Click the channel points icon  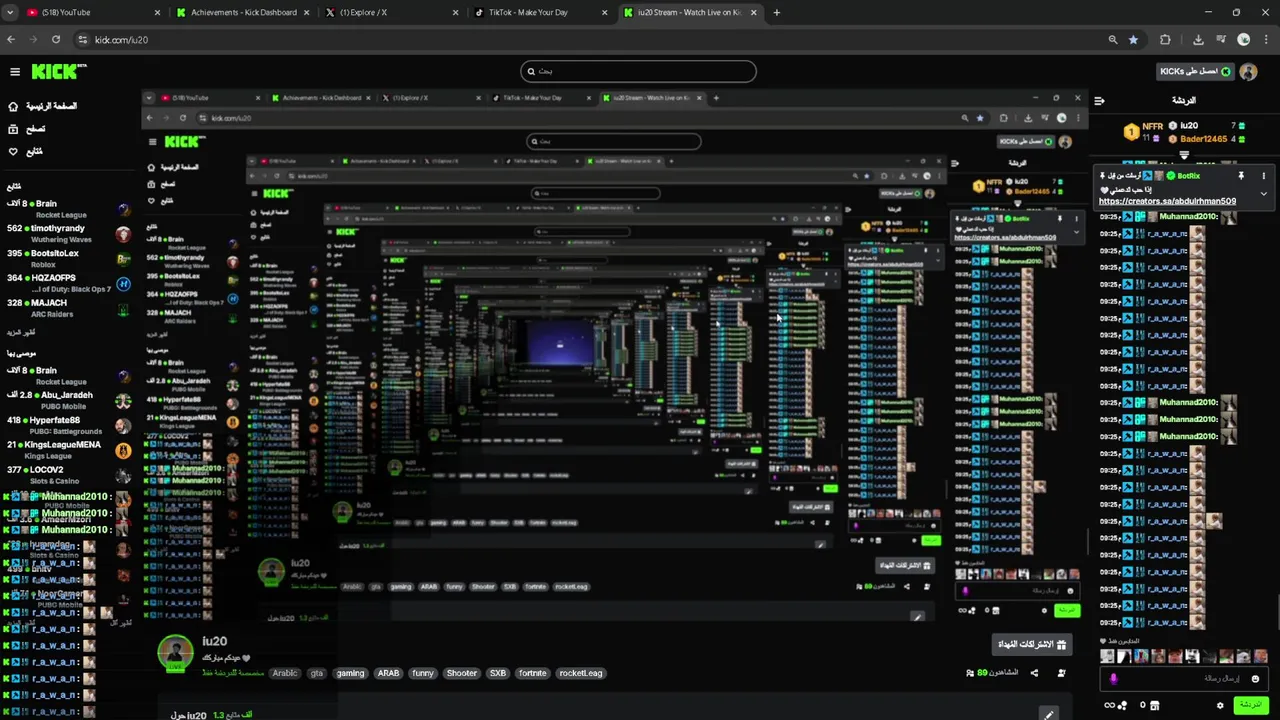click(1122, 705)
